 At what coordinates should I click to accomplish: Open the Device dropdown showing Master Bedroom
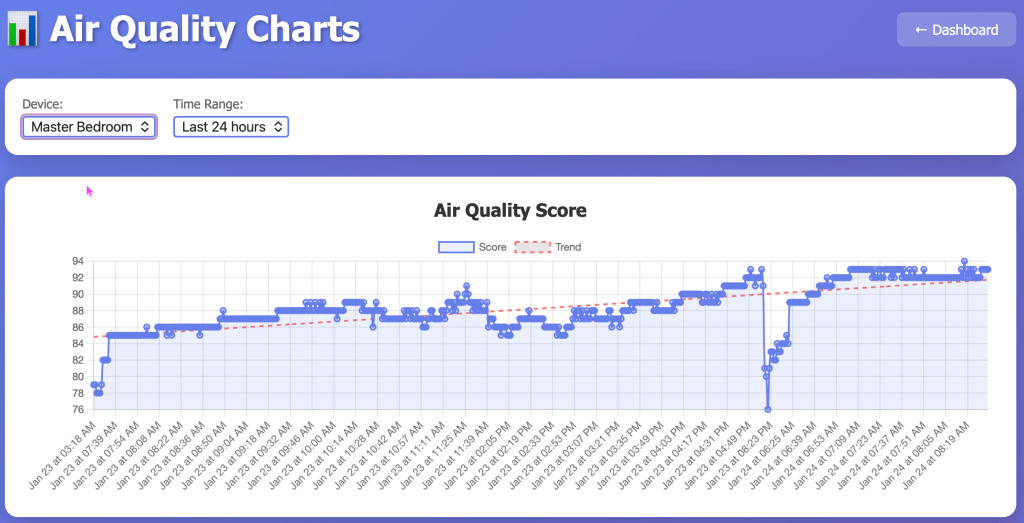(x=89, y=127)
